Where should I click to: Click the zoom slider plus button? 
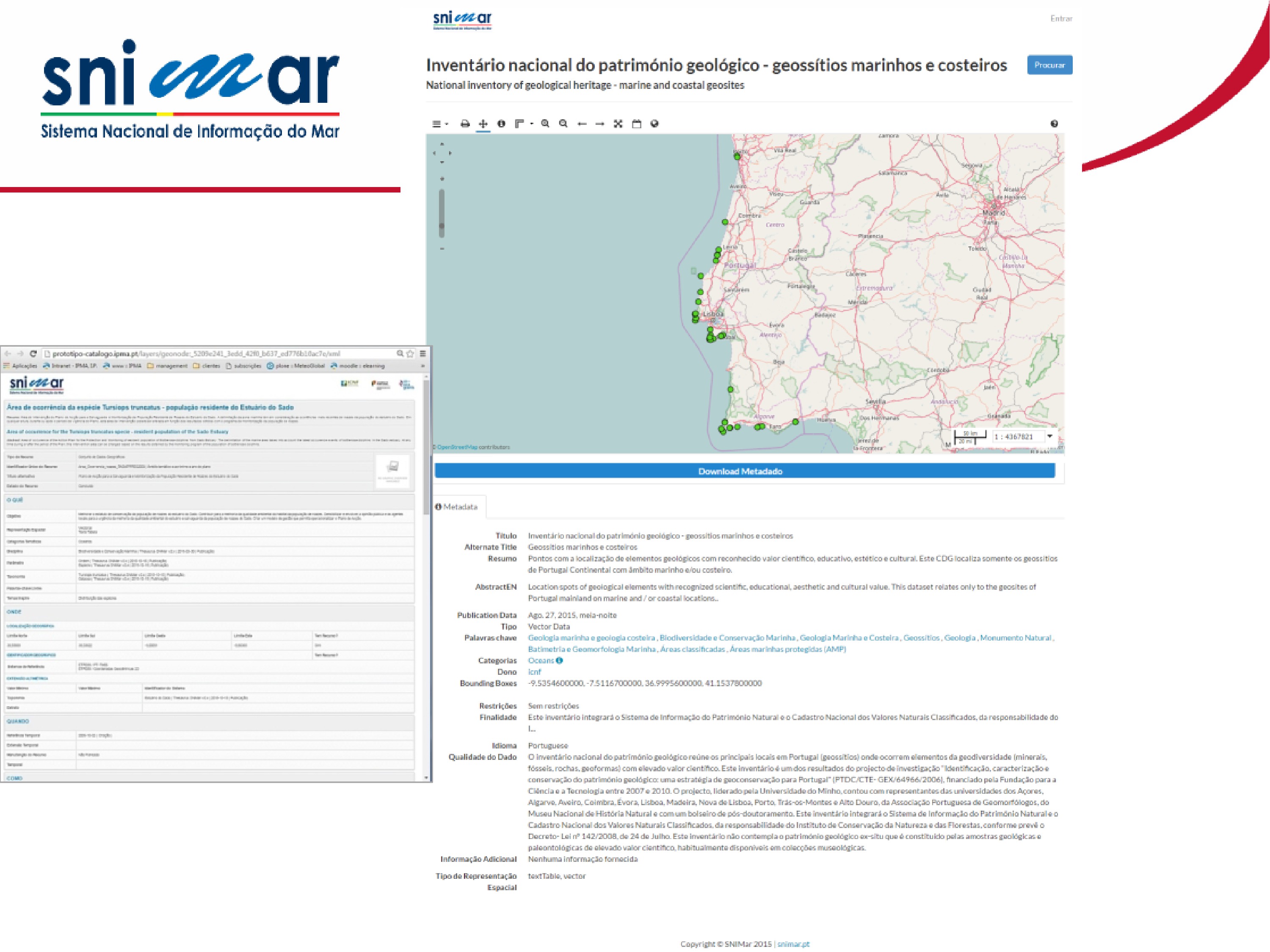[x=442, y=179]
